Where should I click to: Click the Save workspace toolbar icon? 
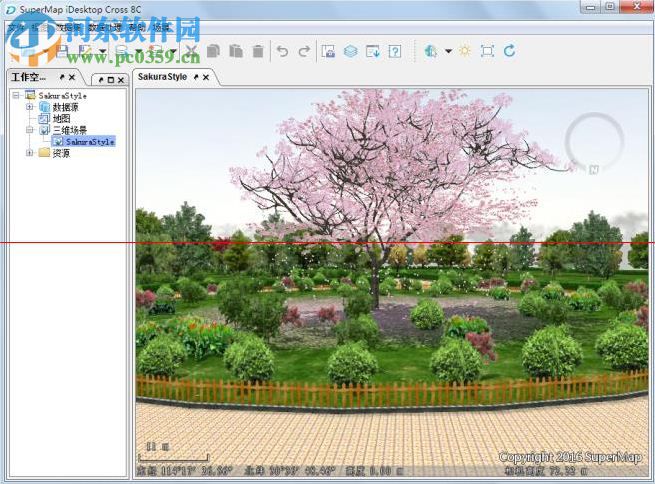click(62, 51)
